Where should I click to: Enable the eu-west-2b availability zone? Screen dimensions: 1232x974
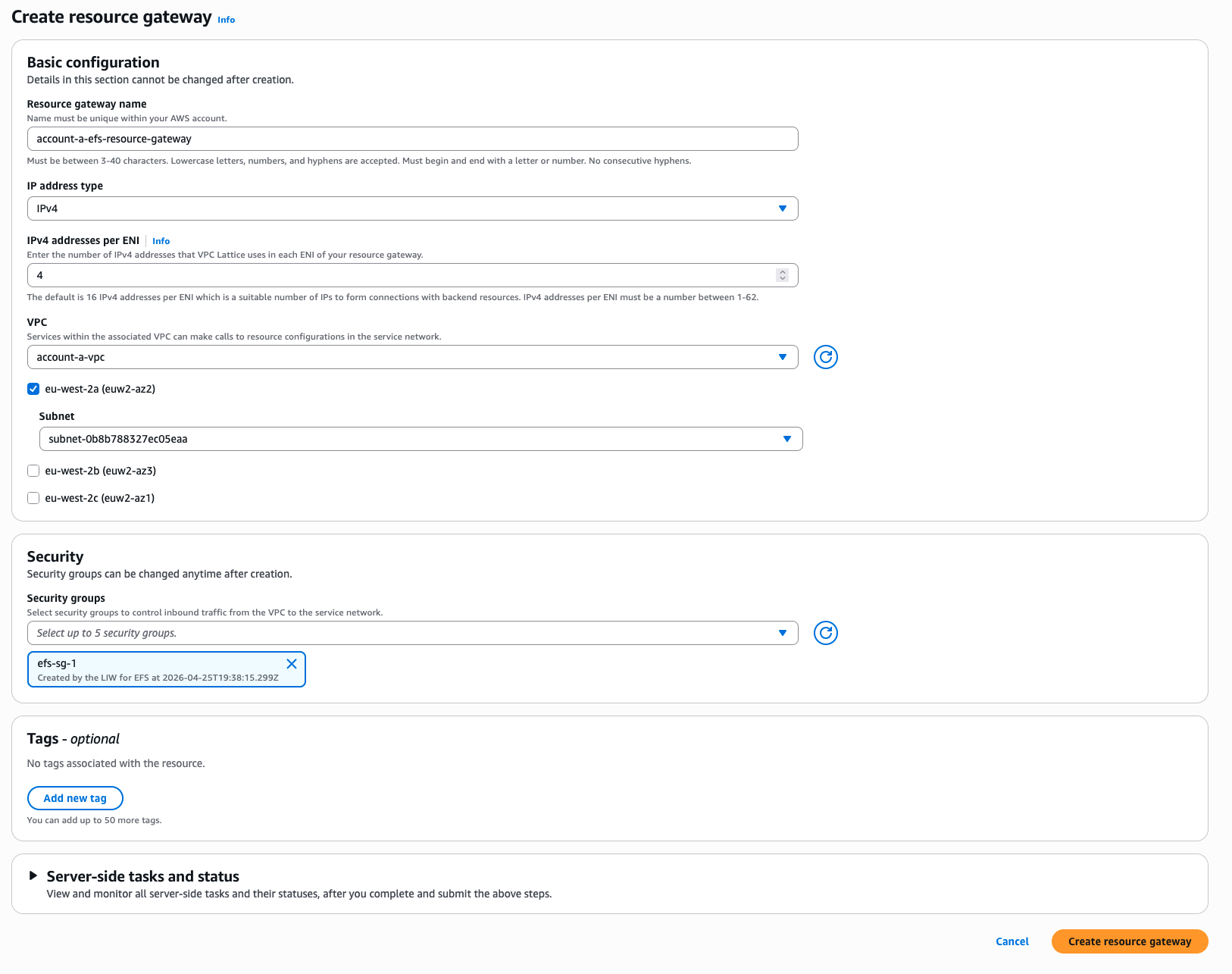click(x=33, y=471)
